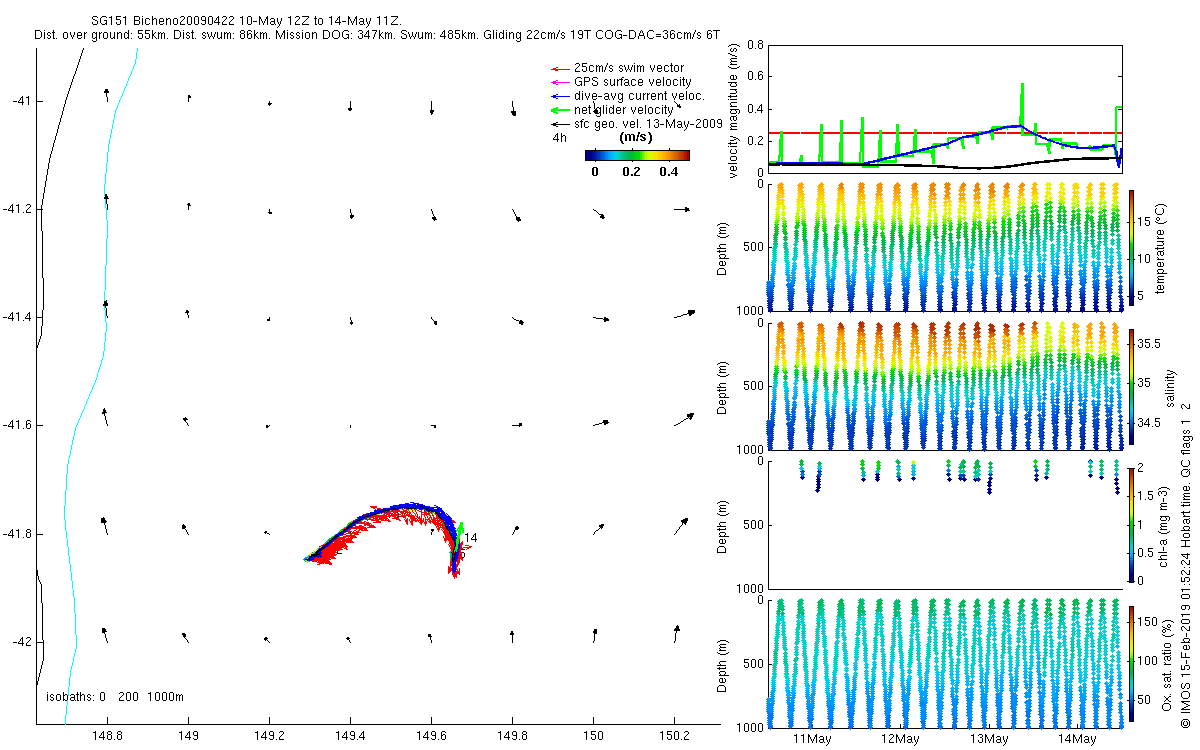Image resolution: width=1200 pixels, height=750 pixels.
Task: Click longitude tick label '149.6'
Action: (431, 736)
